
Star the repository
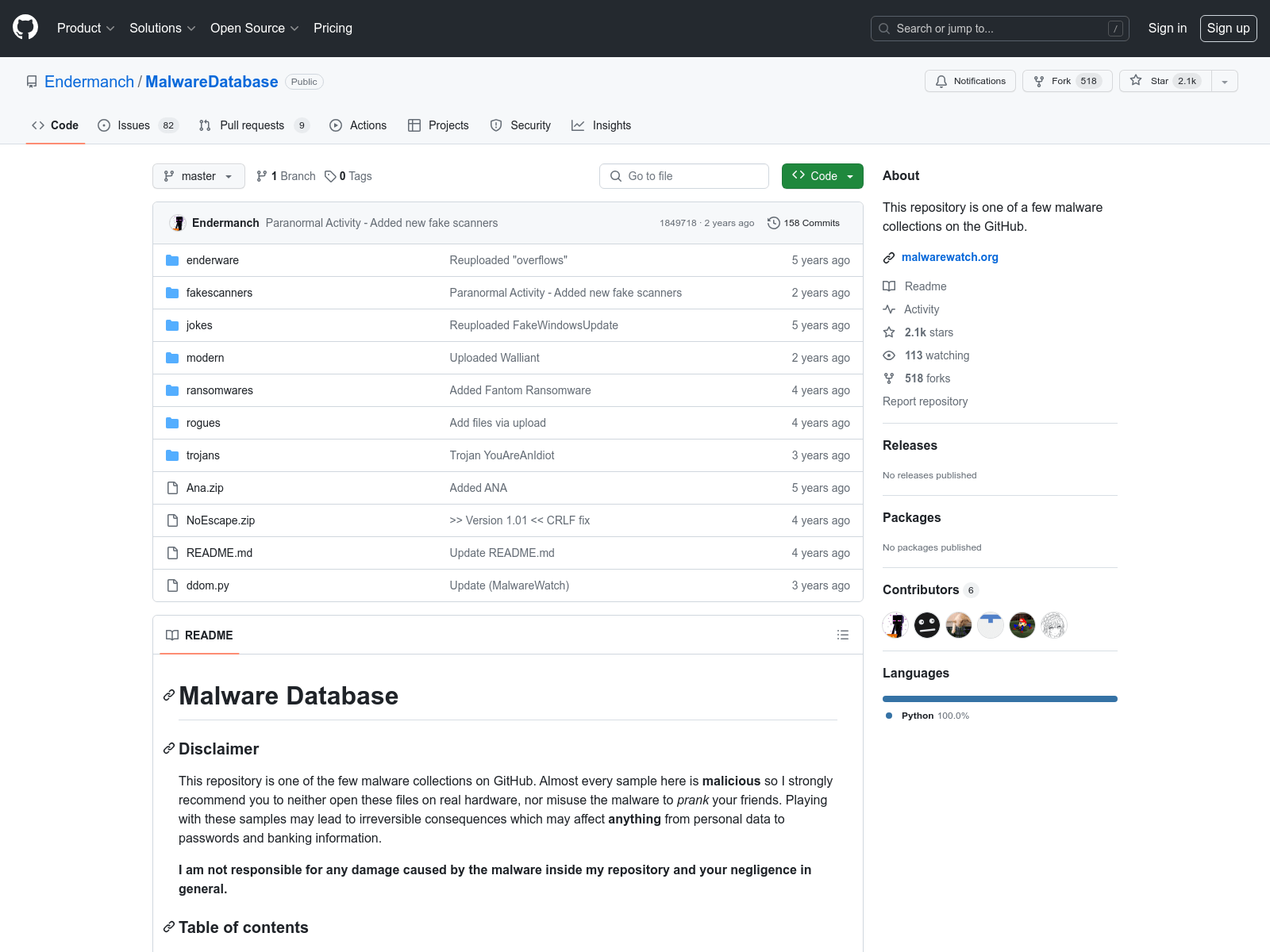[1165, 81]
